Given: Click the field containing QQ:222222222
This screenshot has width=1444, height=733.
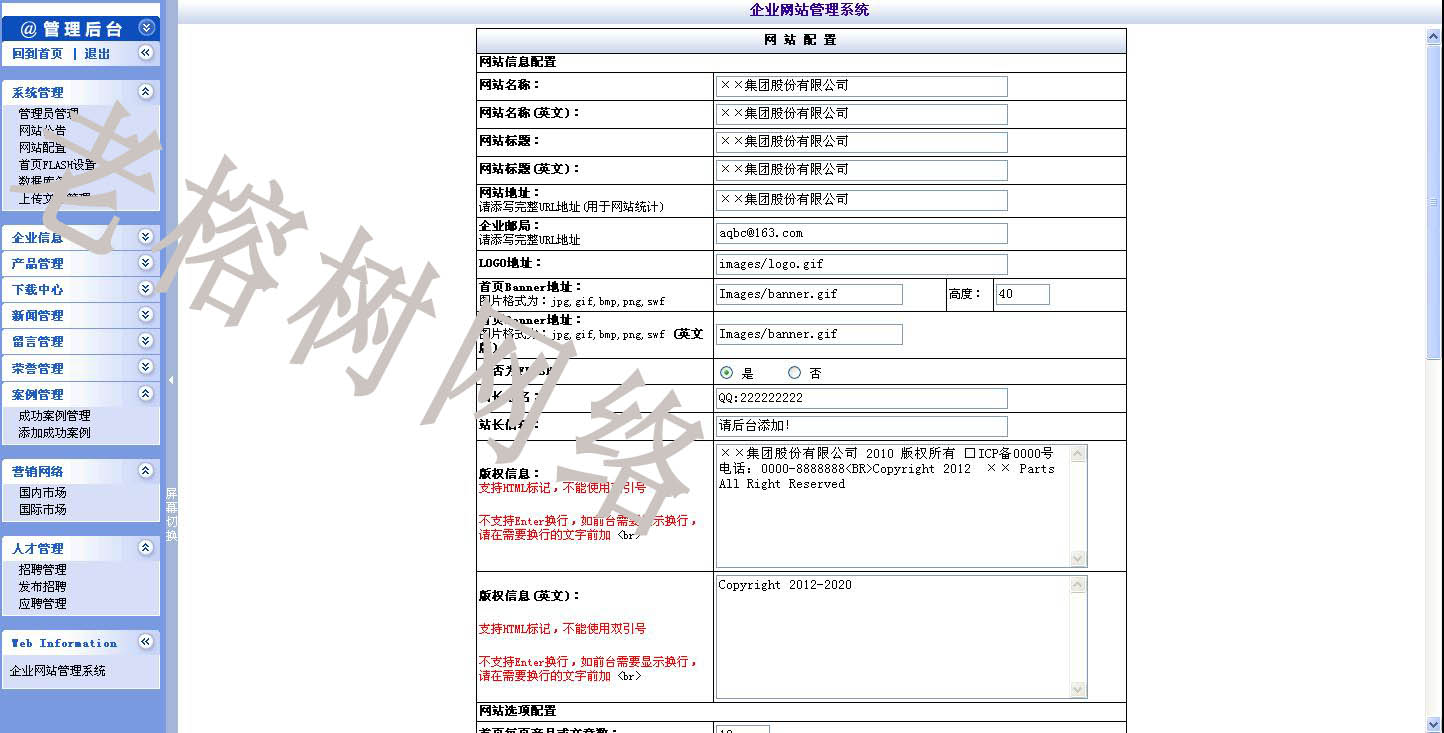Looking at the screenshot, I should (x=861, y=398).
